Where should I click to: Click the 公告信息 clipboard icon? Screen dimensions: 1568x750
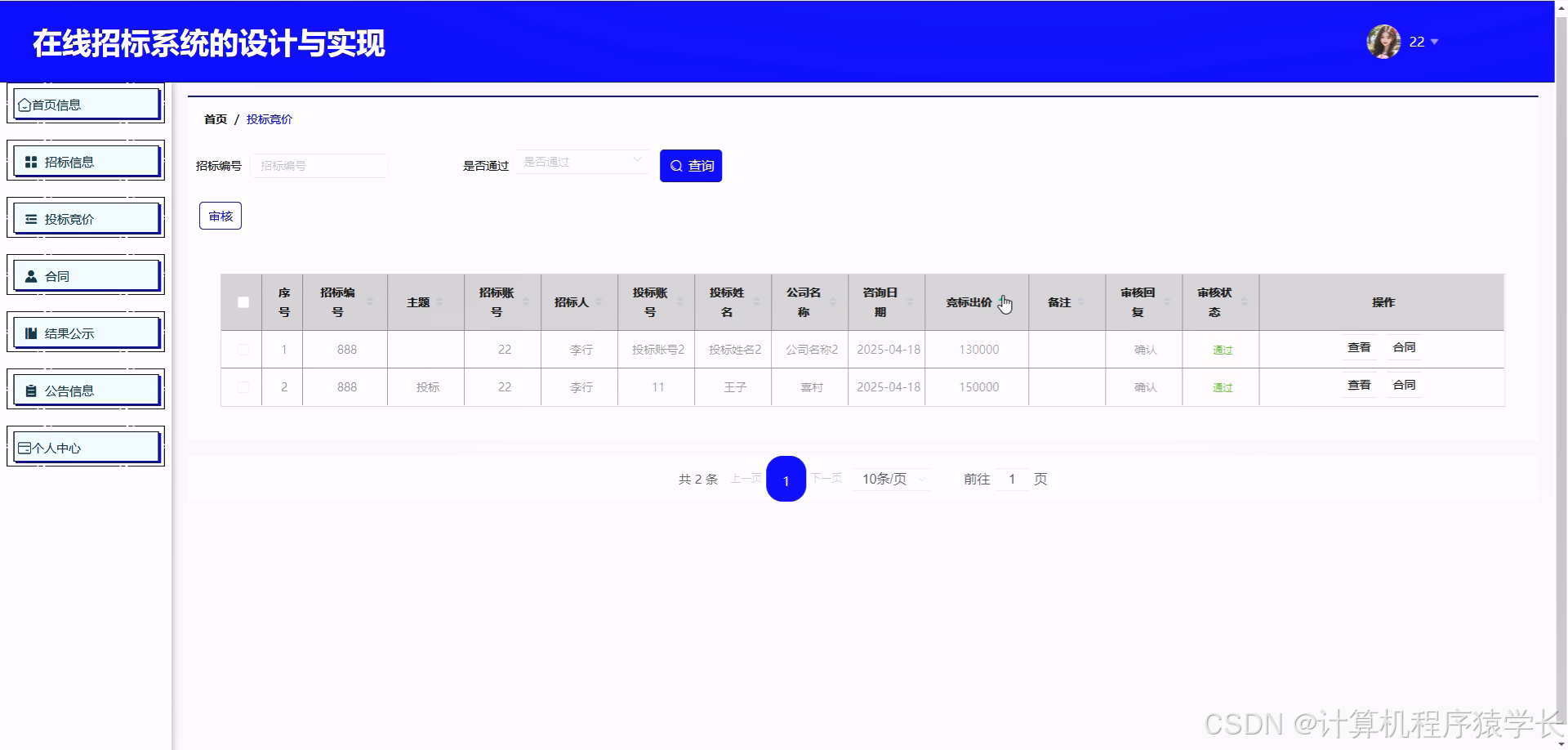31,390
